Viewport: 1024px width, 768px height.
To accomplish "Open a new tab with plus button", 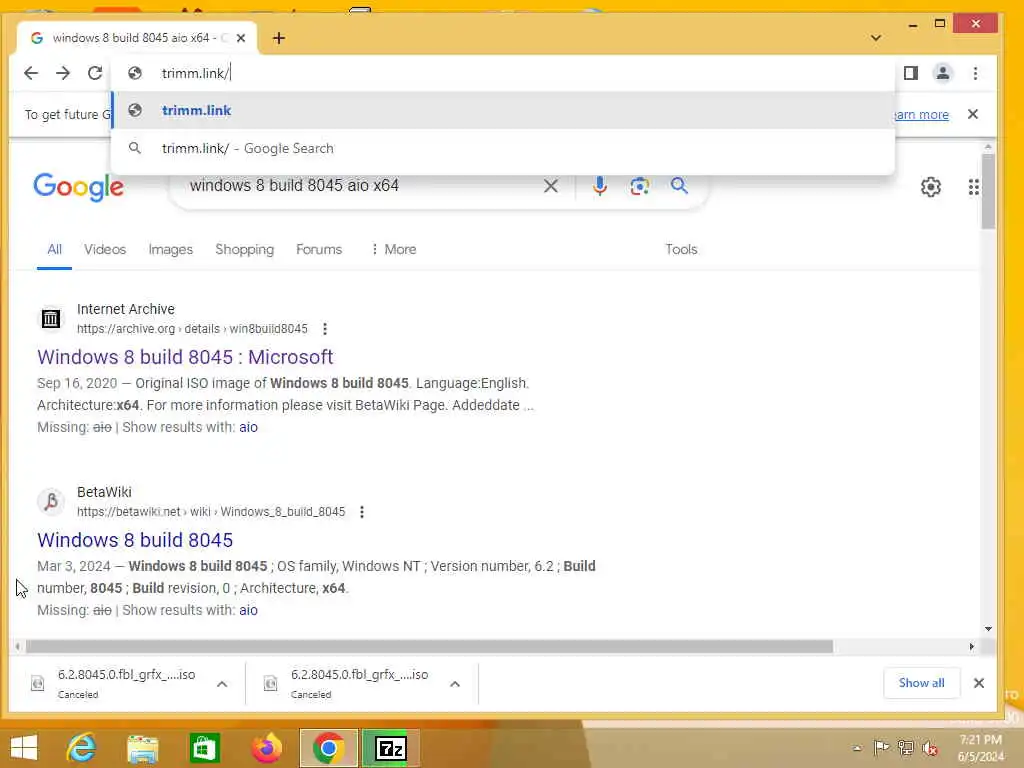I will tap(279, 38).
